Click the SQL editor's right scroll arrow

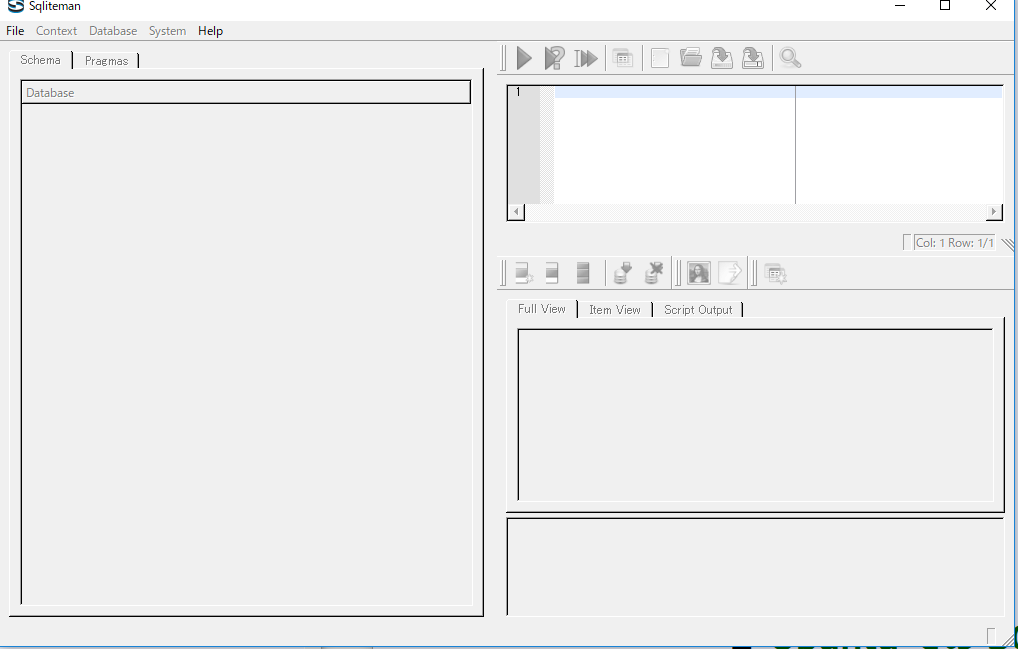(x=993, y=212)
